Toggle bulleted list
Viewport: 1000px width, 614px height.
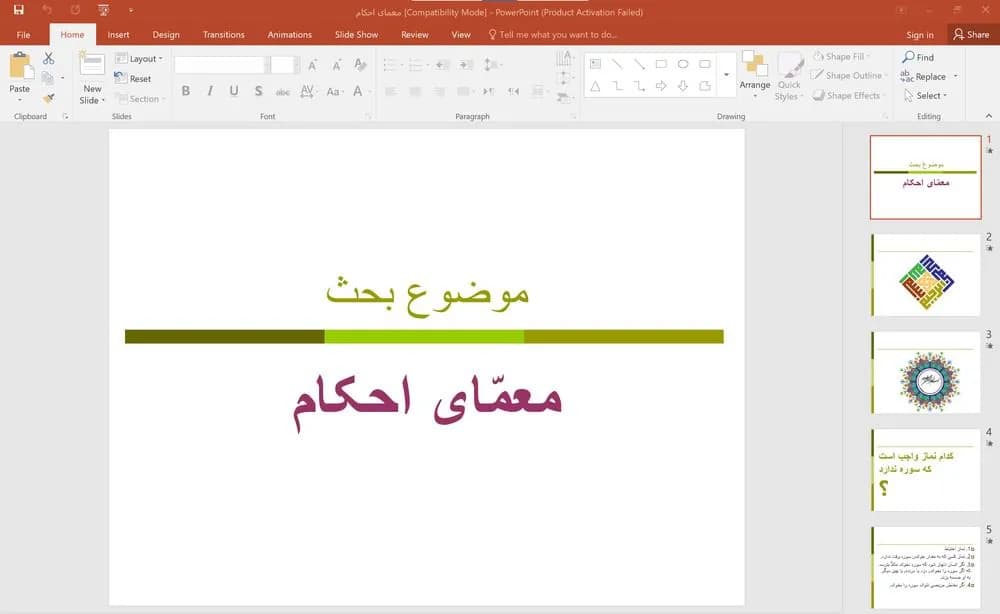click(391, 65)
